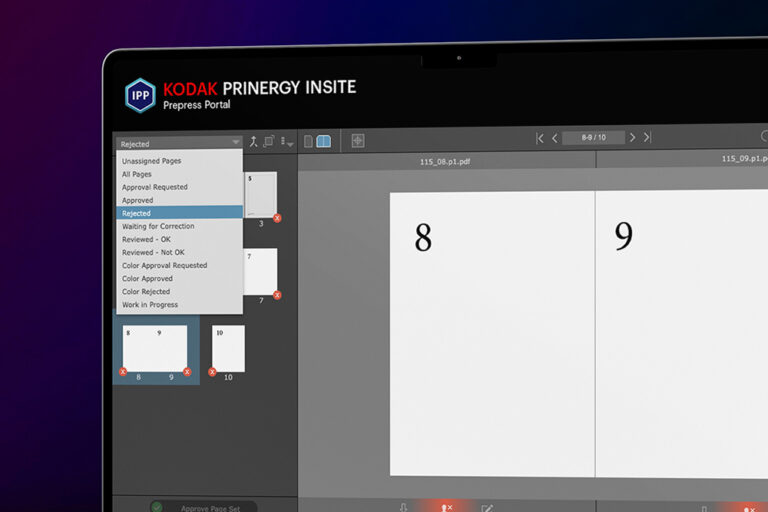Go to next page arrow
The width and height of the screenshot is (768, 512).
tap(632, 138)
